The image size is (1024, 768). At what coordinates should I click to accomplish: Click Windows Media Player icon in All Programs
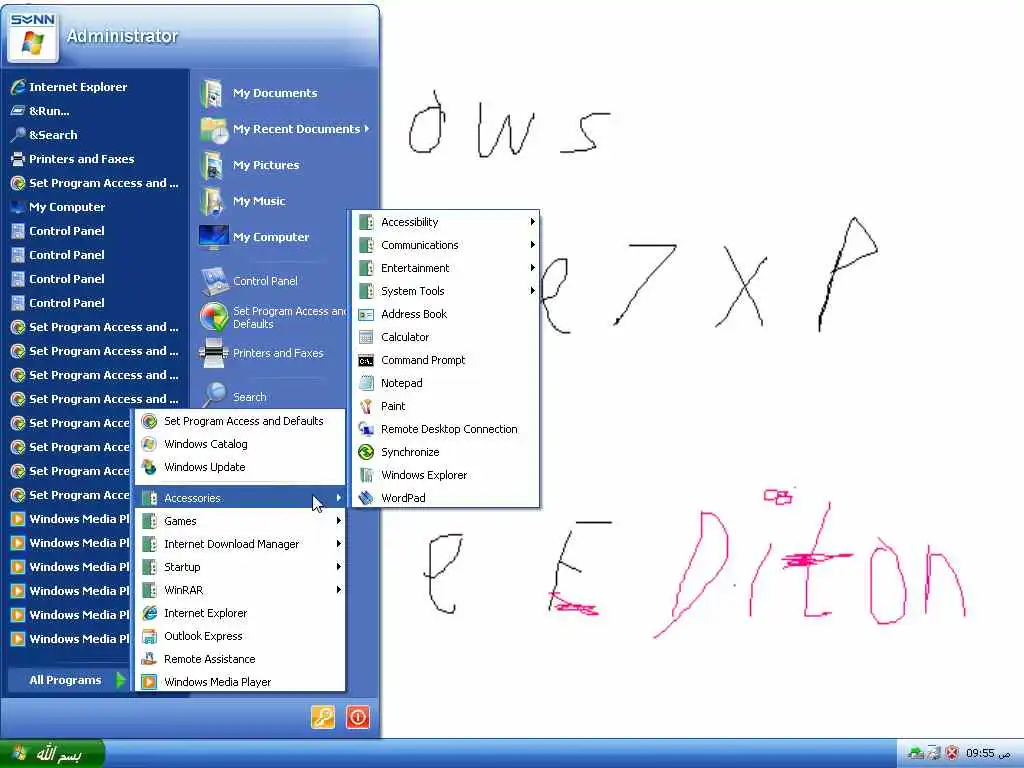tap(150, 682)
